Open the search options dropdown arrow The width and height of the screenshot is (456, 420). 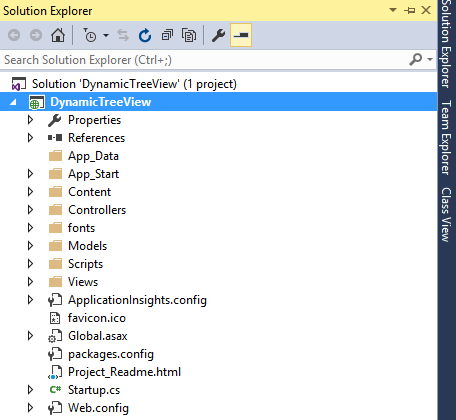(430, 60)
